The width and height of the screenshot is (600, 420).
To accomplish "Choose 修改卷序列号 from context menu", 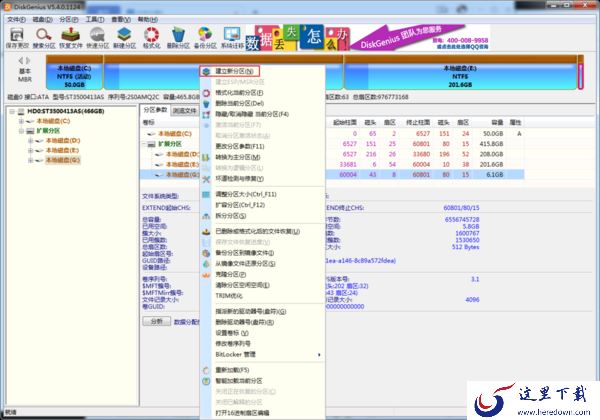I will click(233, 344).
